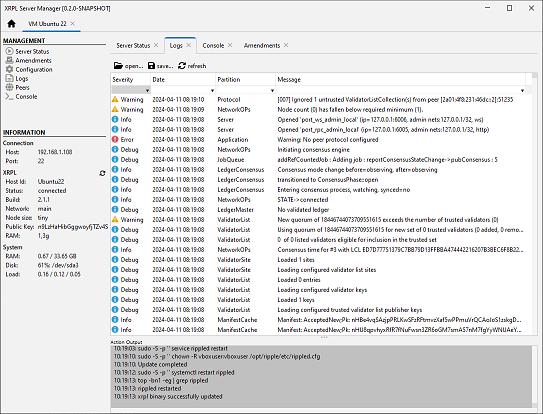Expand the Message filter dropdown
Viewport: 543px width, 414px height.
point(401,90)
